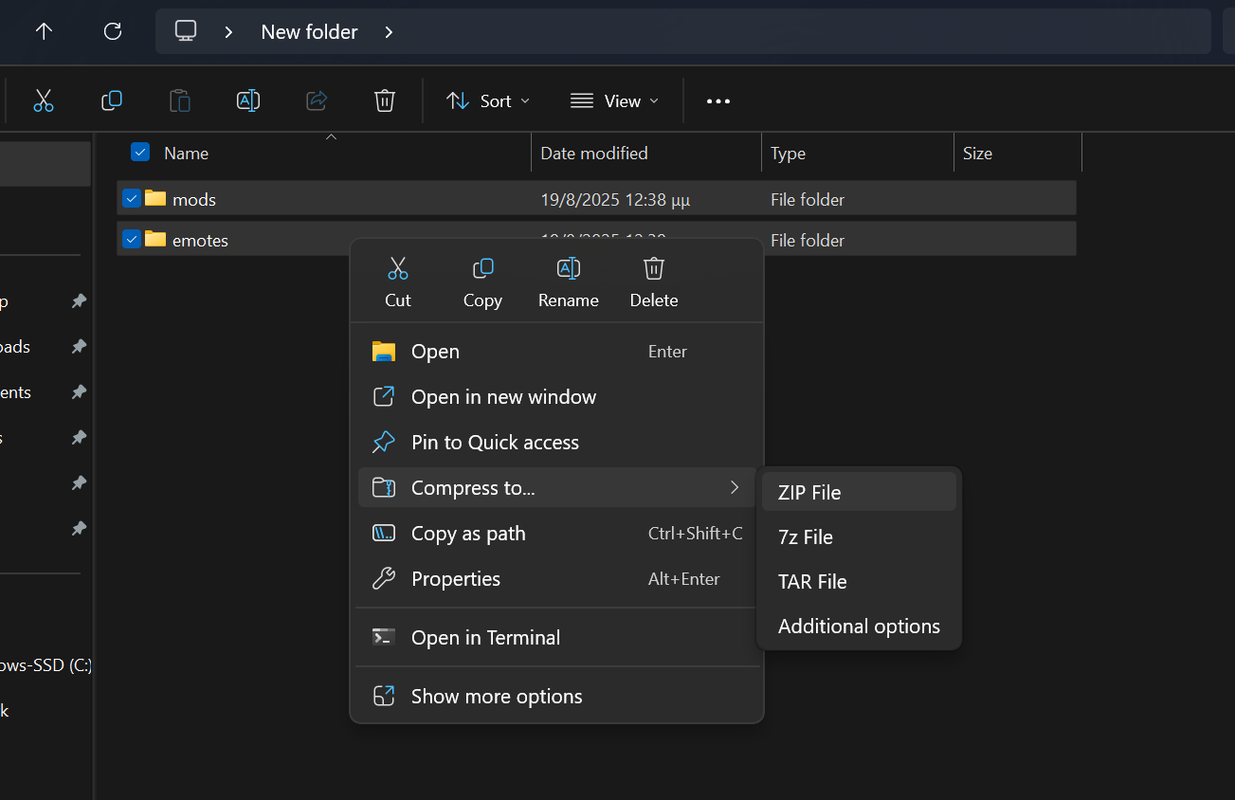Click the Cut icon in the toolbar

pos(43,101)
